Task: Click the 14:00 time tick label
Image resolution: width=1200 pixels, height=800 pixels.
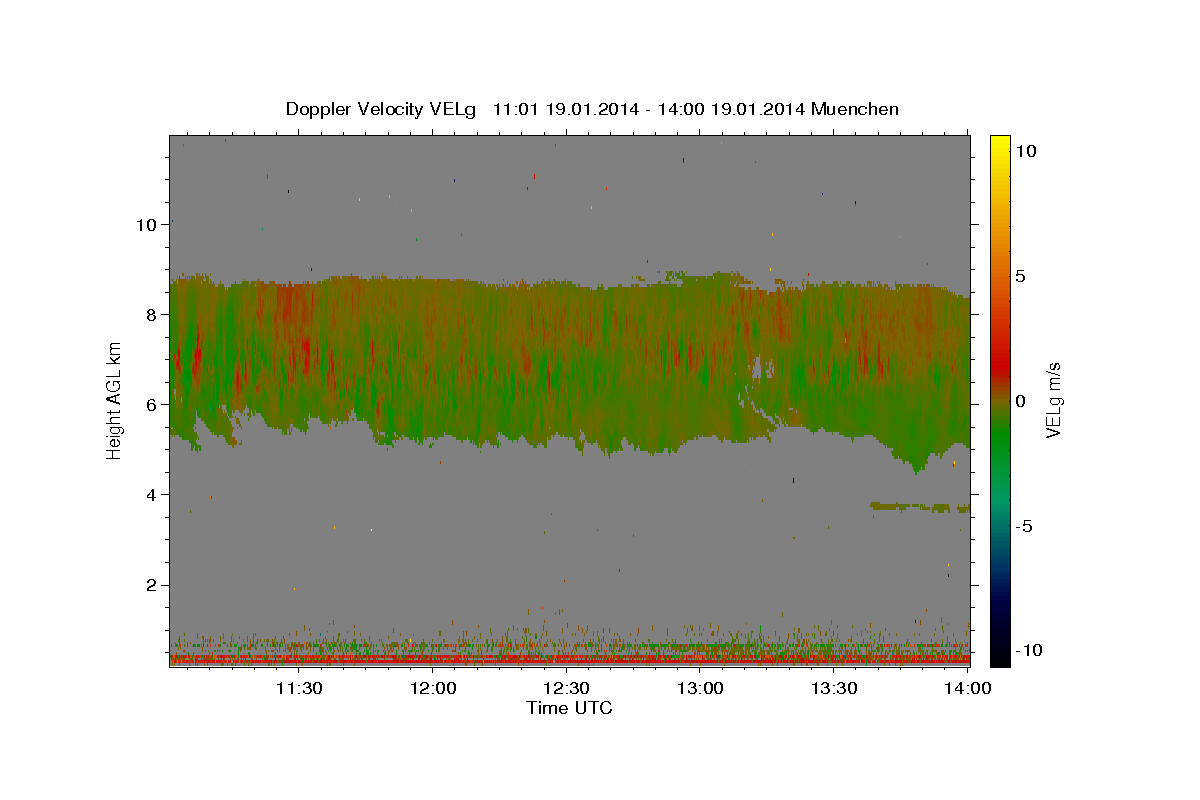Action: tap(969, 688)
